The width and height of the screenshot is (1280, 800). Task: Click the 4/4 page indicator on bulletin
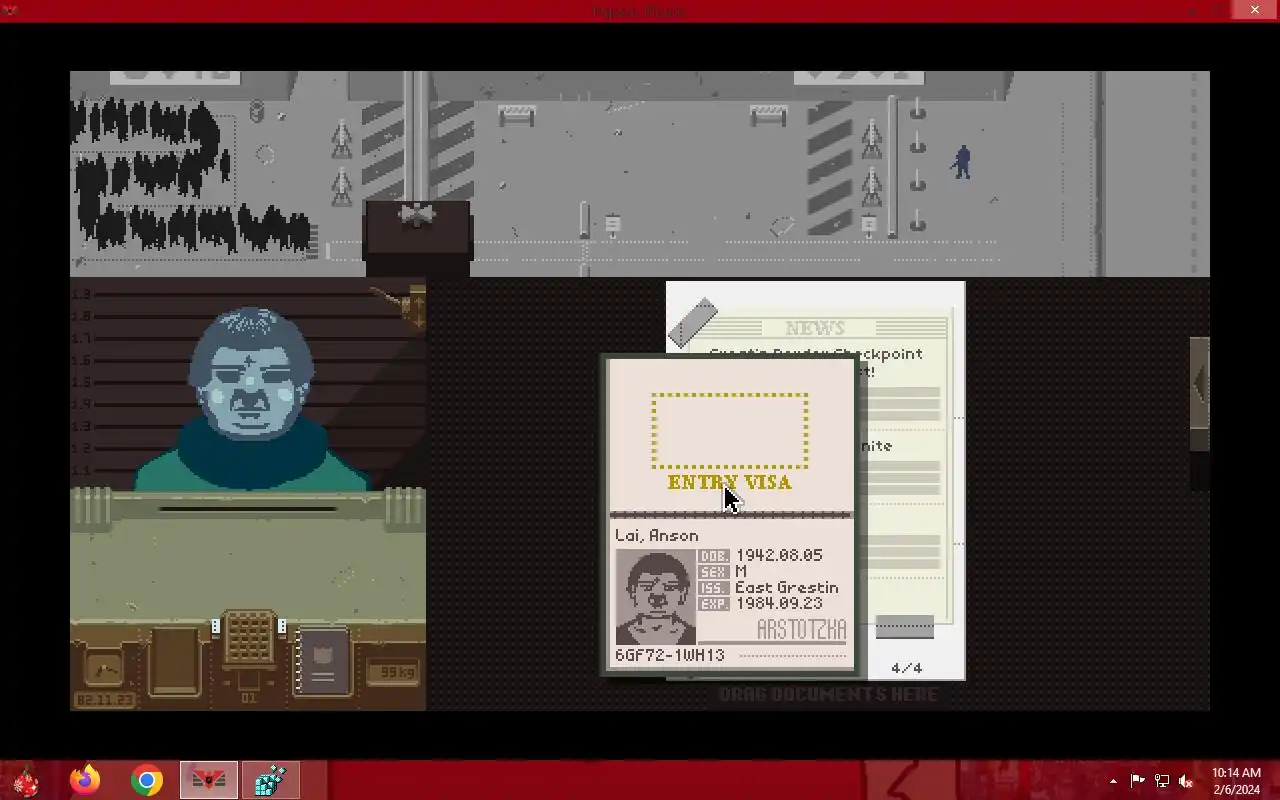906,668
